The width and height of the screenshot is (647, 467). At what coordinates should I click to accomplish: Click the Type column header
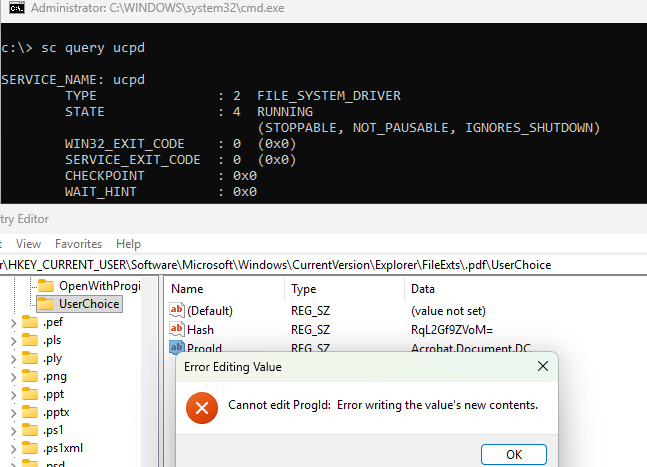[x=303, y=289]
